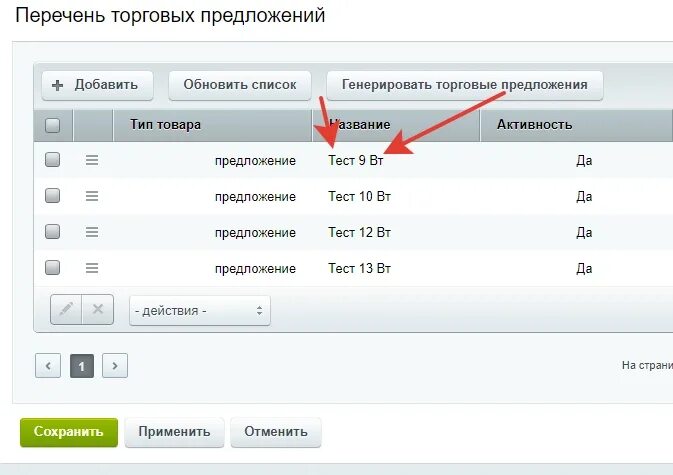Click Да activity value in Тест 9 Вт row
This screenshot has width=673, height=475.
pos(584,161)
